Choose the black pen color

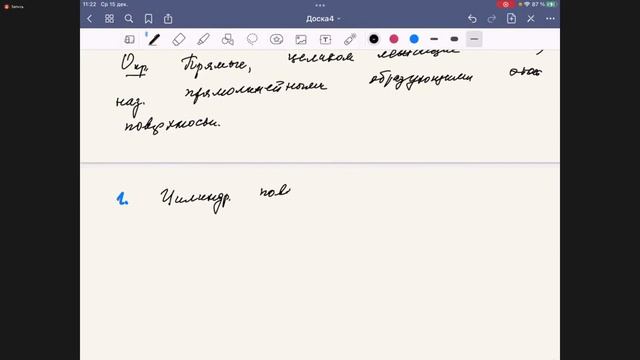point(373,39)
